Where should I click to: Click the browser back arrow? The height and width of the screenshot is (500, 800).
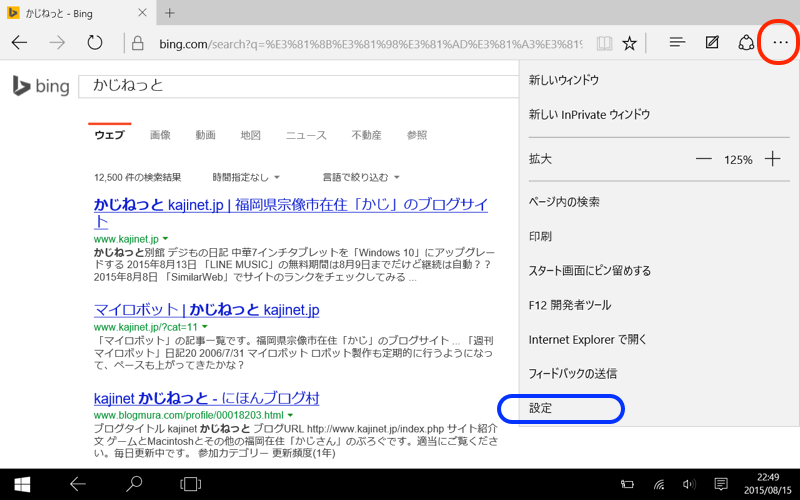[x=19, y=43]
